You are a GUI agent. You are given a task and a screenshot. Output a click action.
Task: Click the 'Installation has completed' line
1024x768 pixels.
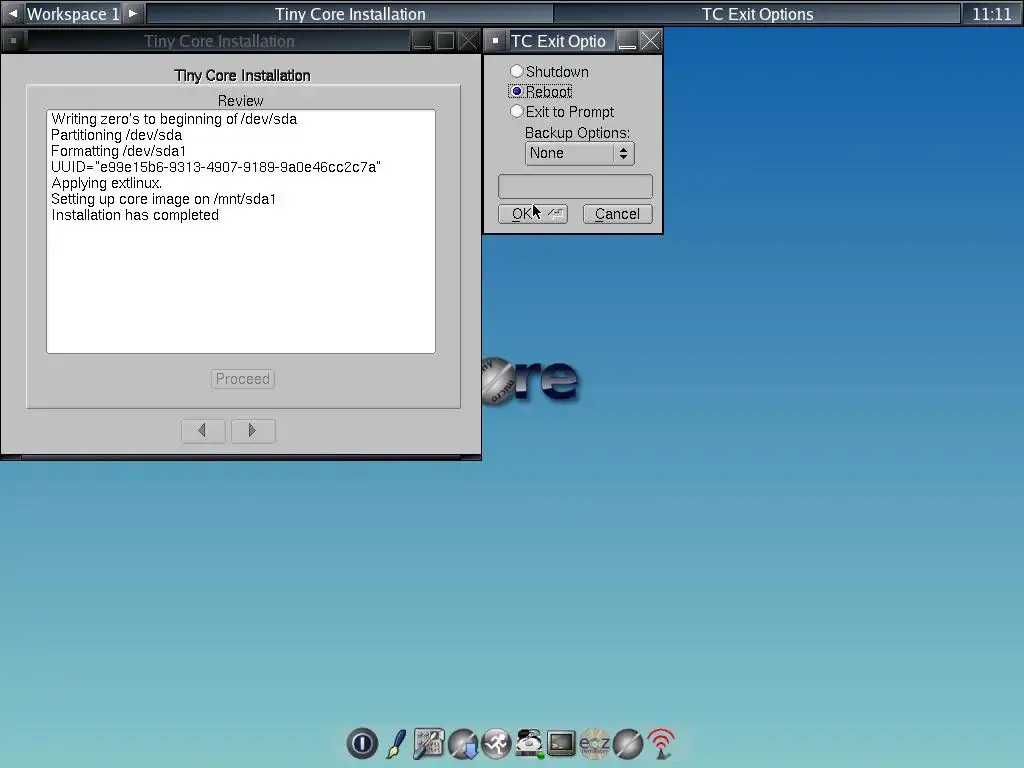pos(135,215)
